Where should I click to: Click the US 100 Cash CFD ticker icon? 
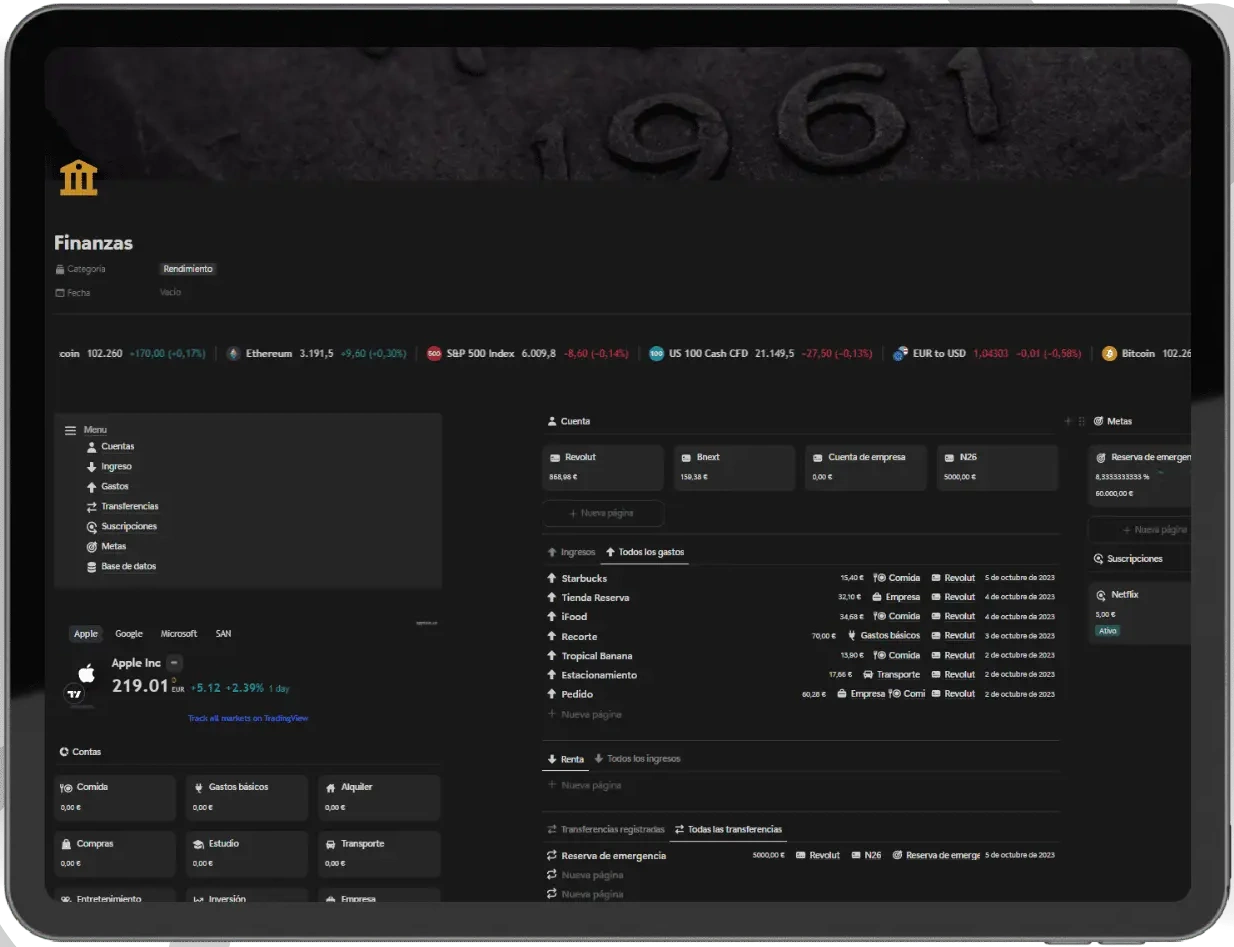coord(656,354)
